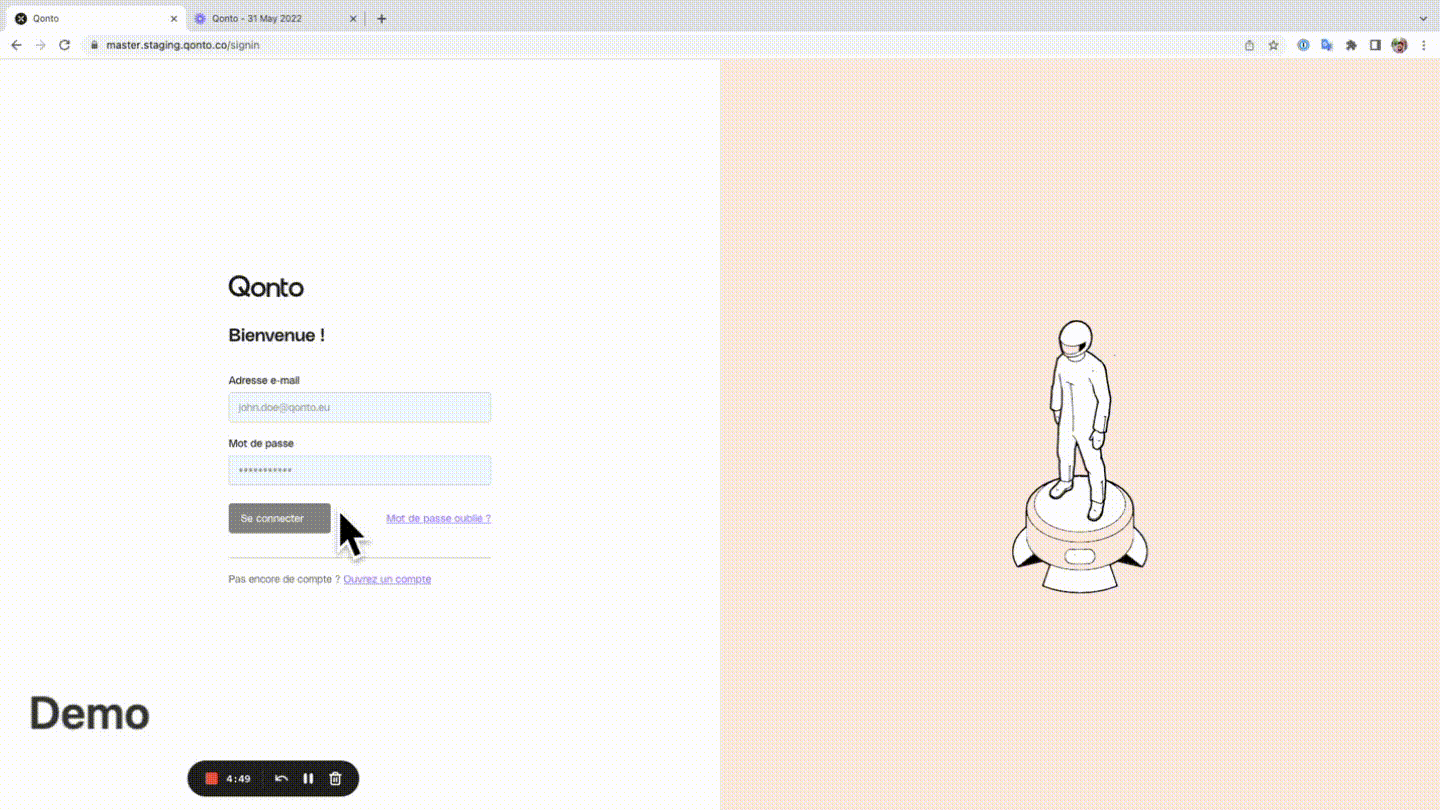Open the translate extension icon
Screen dimensions: 1440x810
pyautogui.click(x=1327, y=45)
